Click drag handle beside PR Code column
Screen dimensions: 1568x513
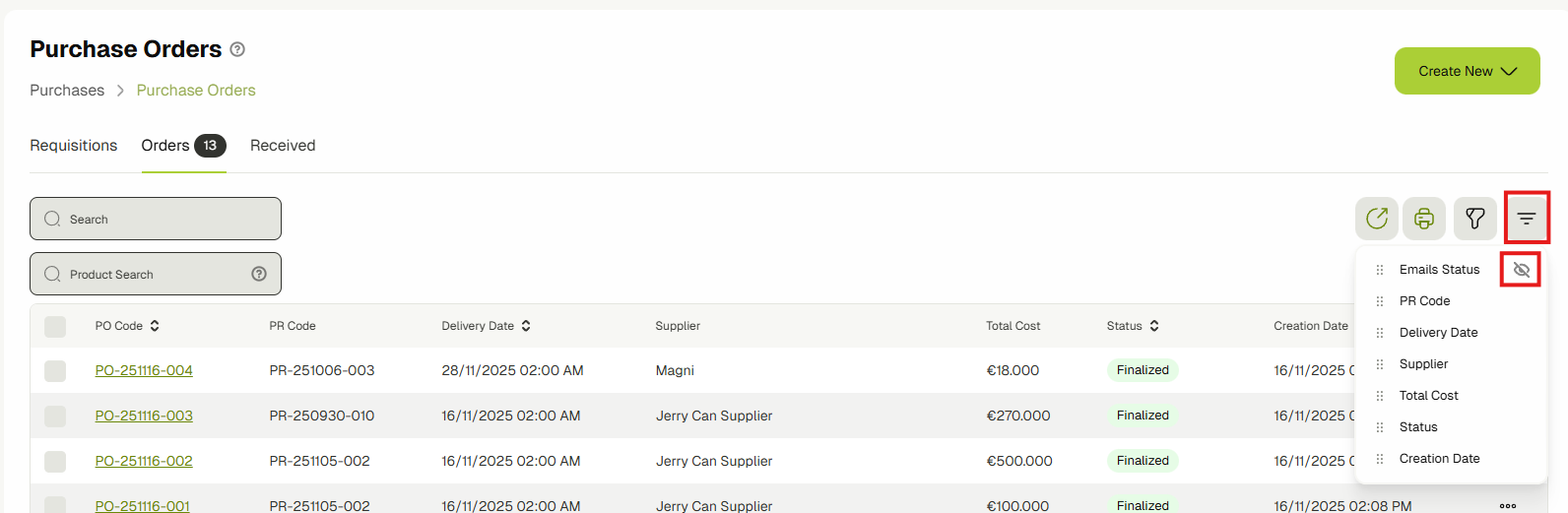pos(1380,301)
